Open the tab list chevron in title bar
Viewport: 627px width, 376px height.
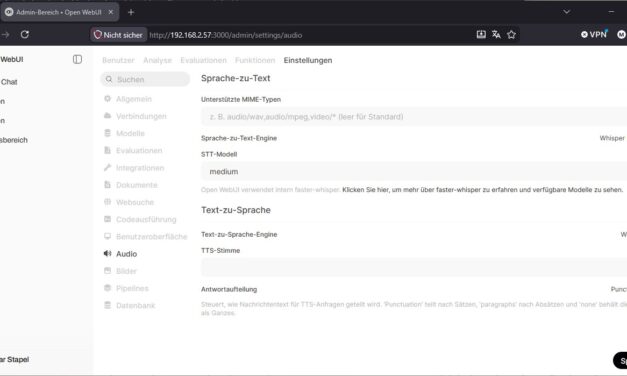point(567,12)
